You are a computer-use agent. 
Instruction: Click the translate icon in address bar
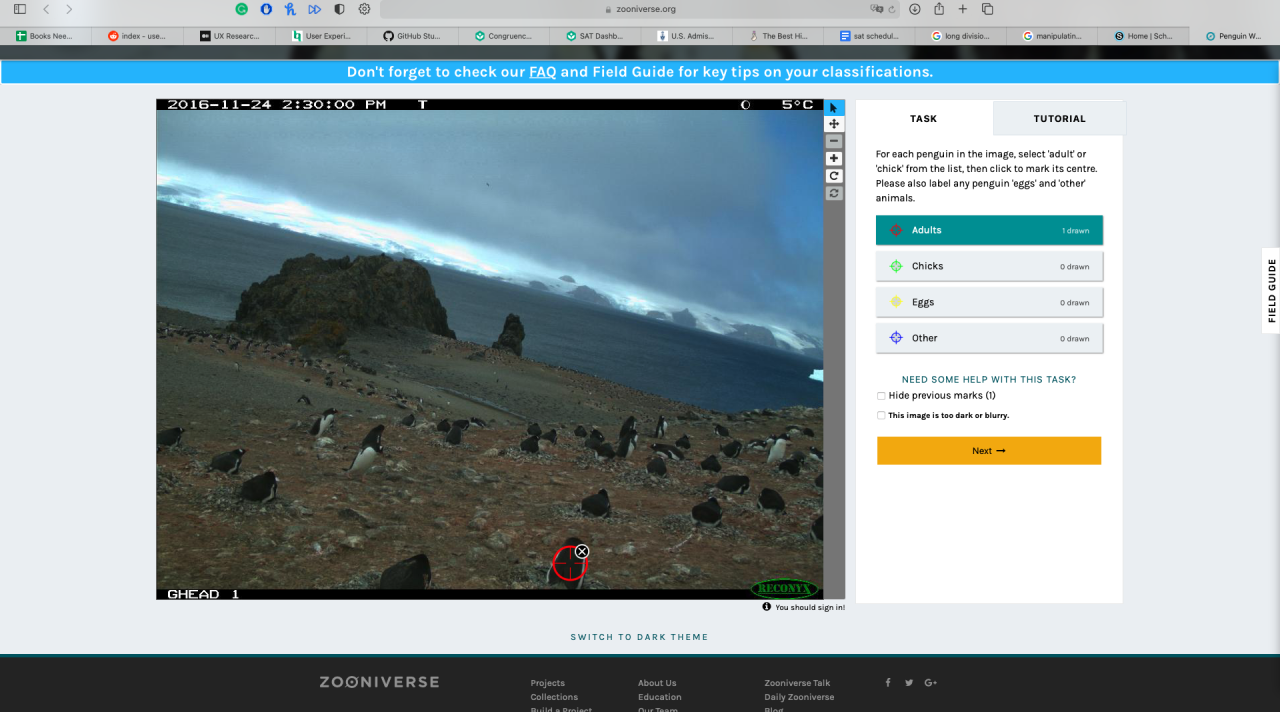coord(876,9)
